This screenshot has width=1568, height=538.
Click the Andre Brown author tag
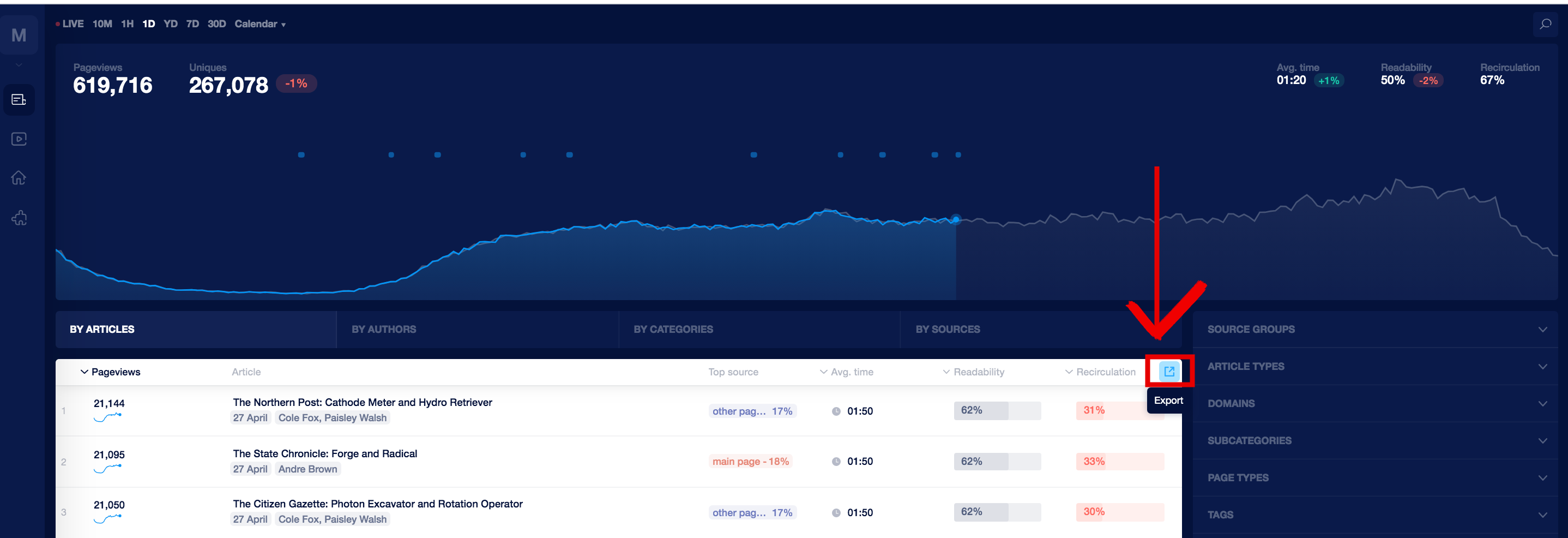307,469
